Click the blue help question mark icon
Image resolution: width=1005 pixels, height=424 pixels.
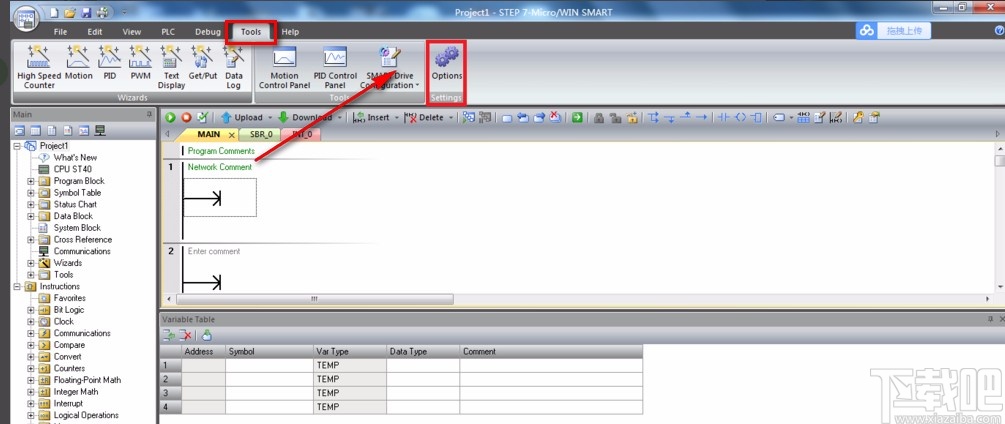coord(999,31)
